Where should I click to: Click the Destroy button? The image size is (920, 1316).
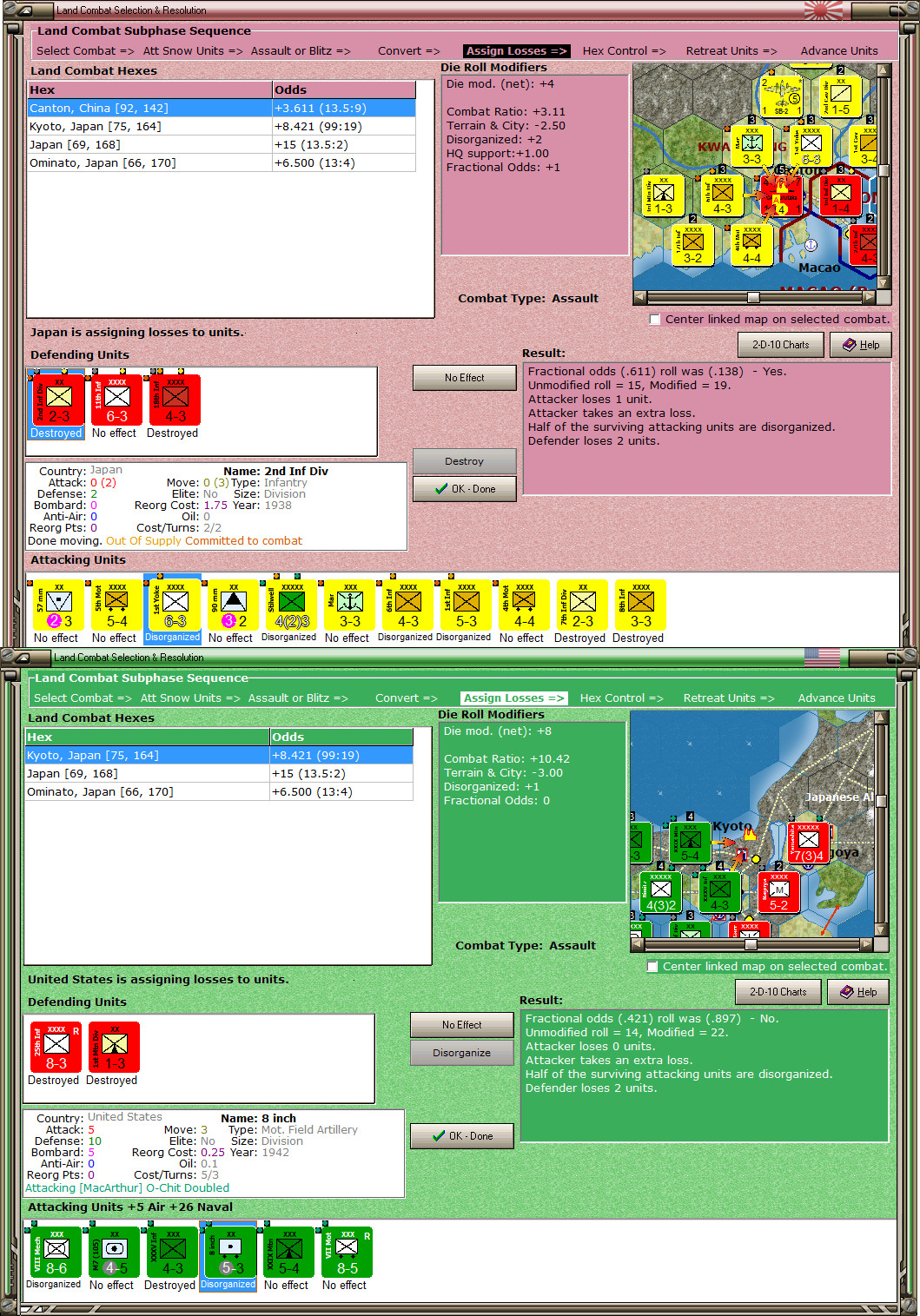[x=465, y=461]
